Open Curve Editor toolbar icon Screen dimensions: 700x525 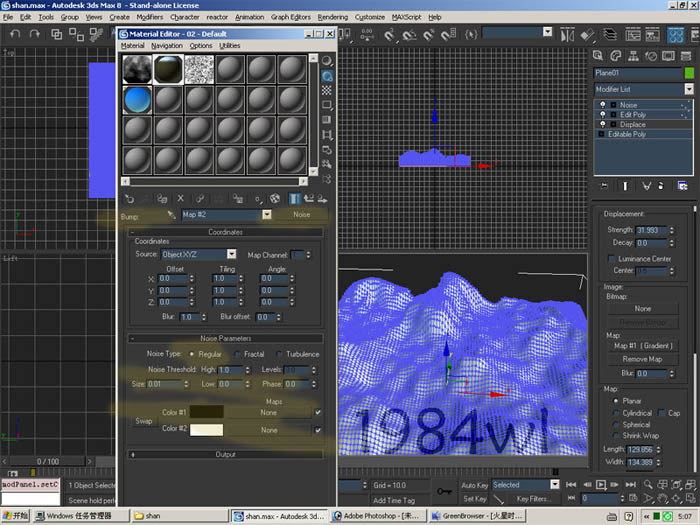click(x=633, y=35)
